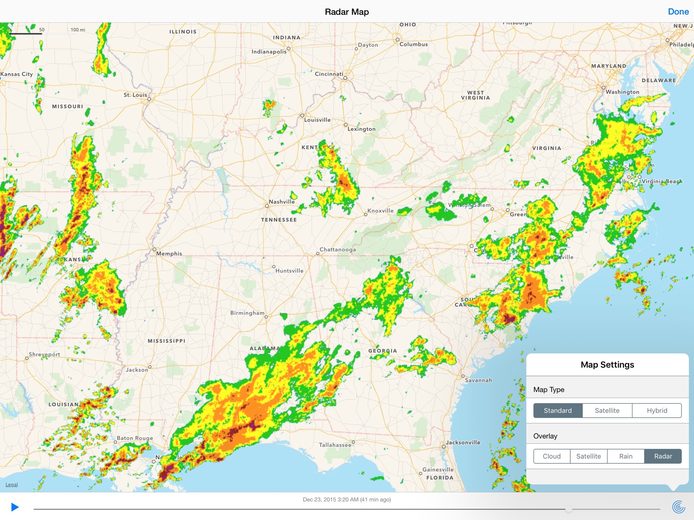Tap the Baton Rouge city label
Viewport: 694px width, 520px height.
(135, 438)
